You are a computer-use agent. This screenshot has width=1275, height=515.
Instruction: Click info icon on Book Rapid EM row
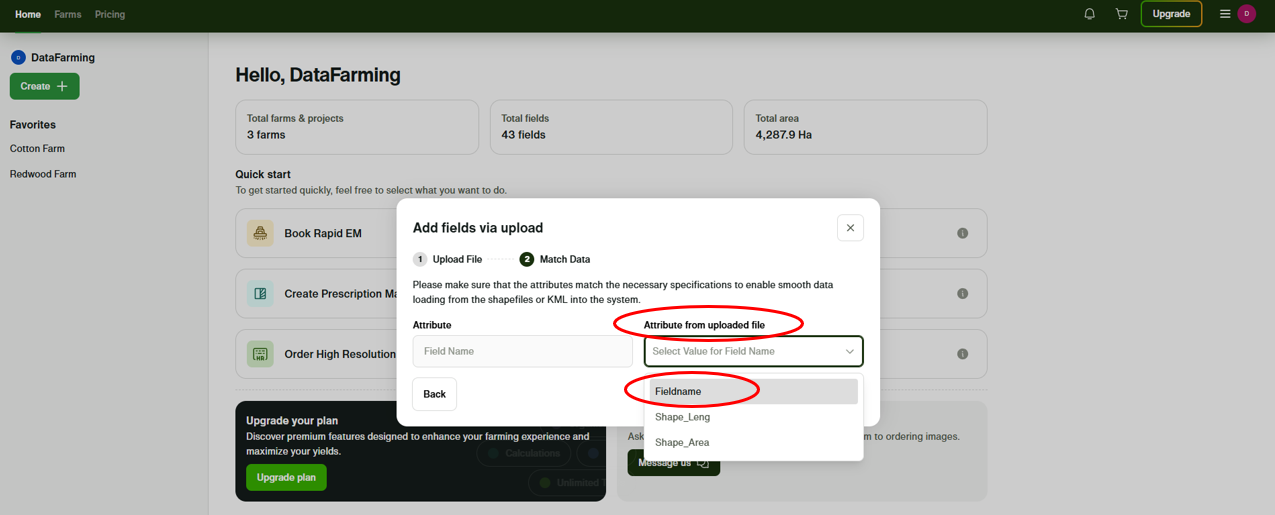[962, 233]
